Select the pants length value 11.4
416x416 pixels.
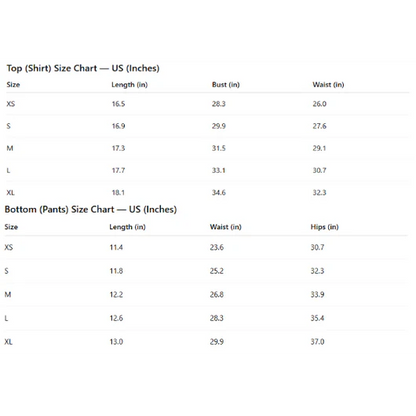pos(116,247)
